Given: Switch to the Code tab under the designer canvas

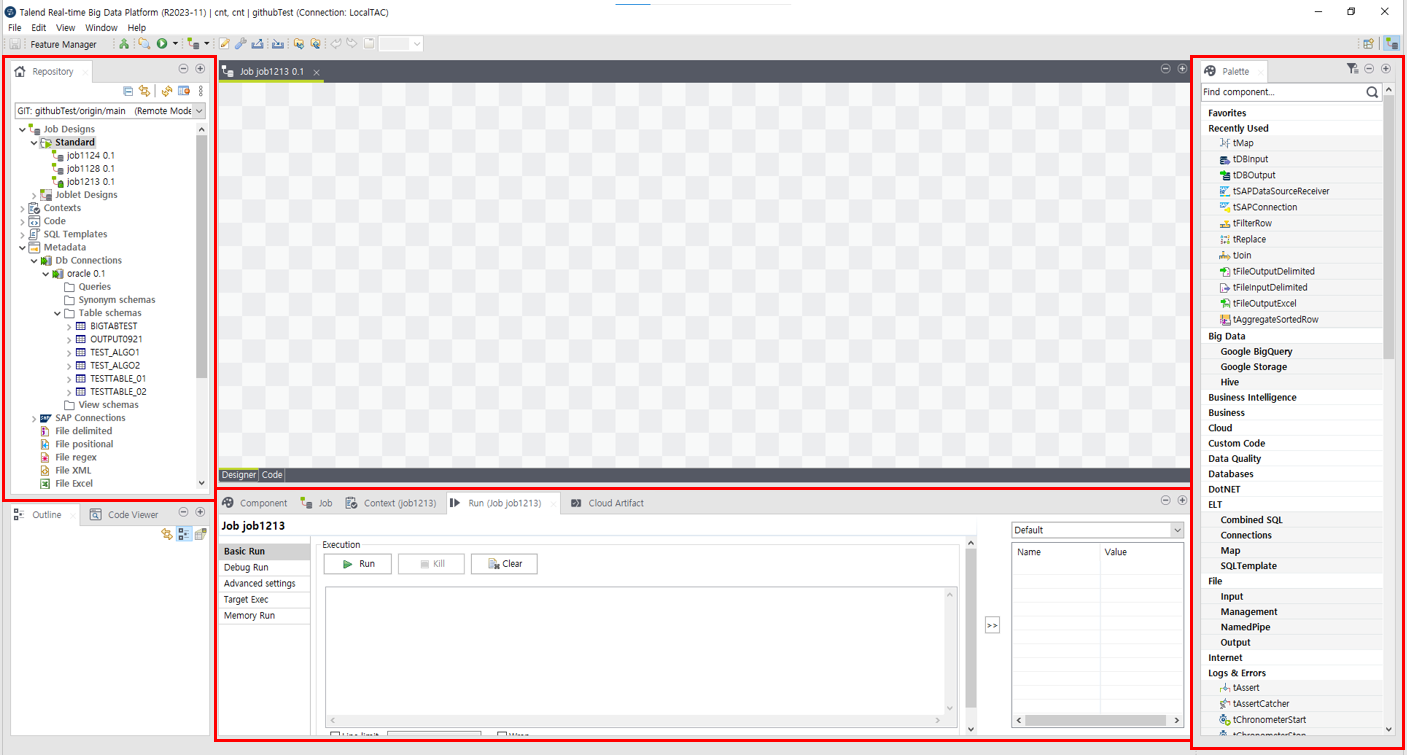Looking at the screenshot, I should (x=272, y=475).
